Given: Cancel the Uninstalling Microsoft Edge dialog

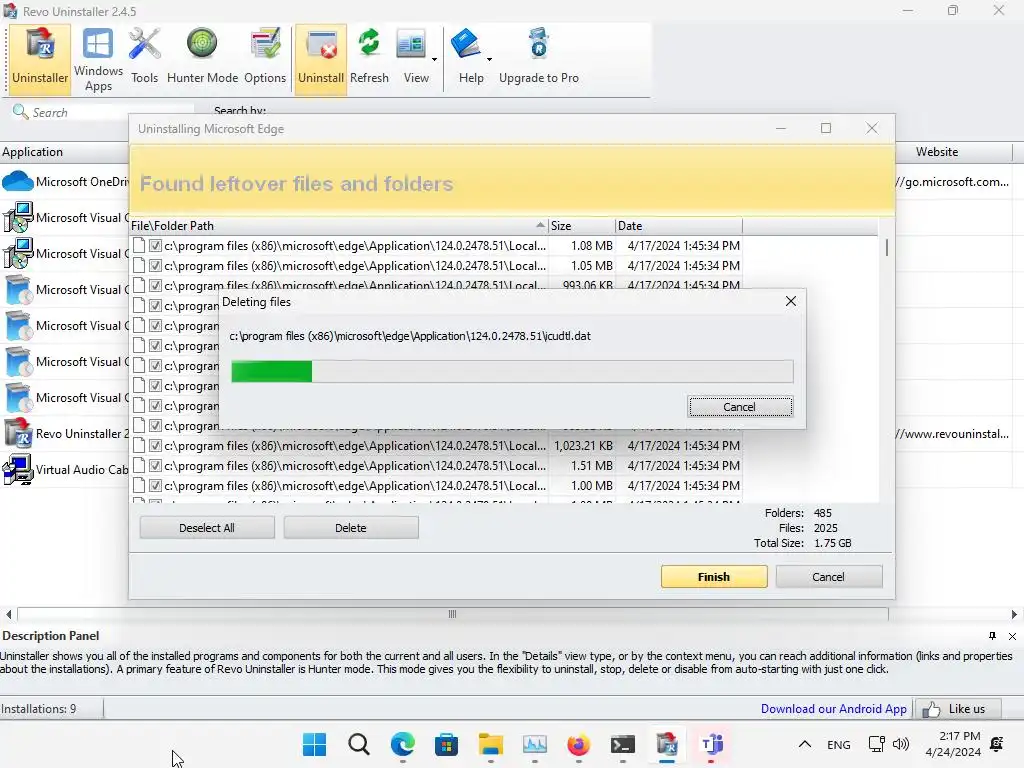Looking at the screenshot, I should click(828, 577).
